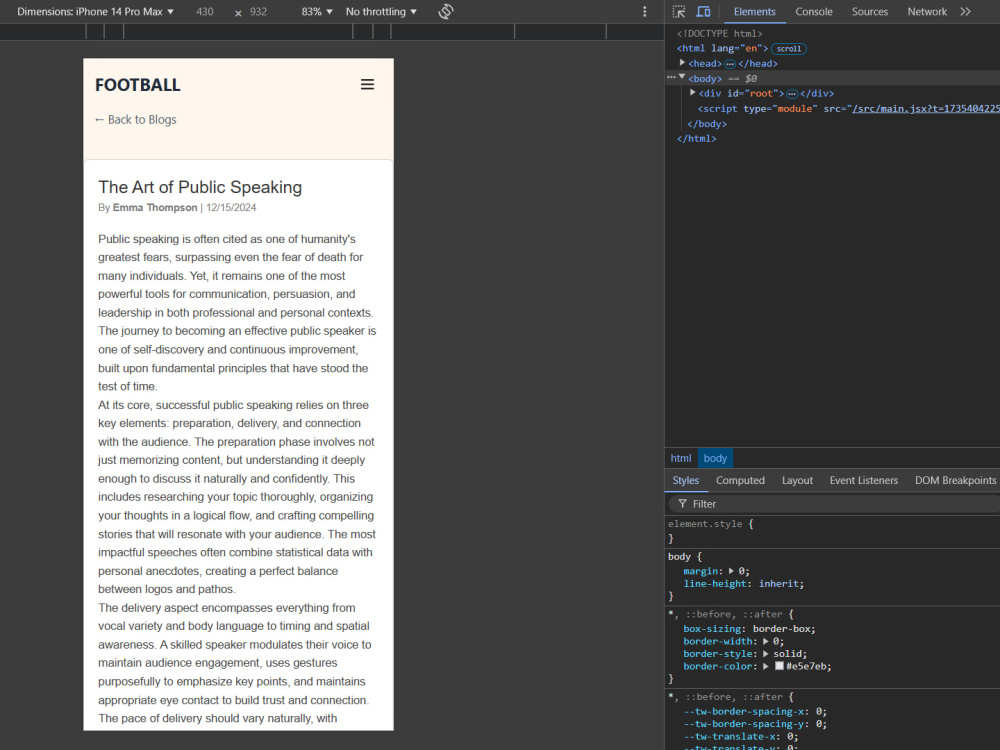Open the device toolbar more options menu
Image resolution: width=1000 pixels, height=750 pixels.
point(645,11)
